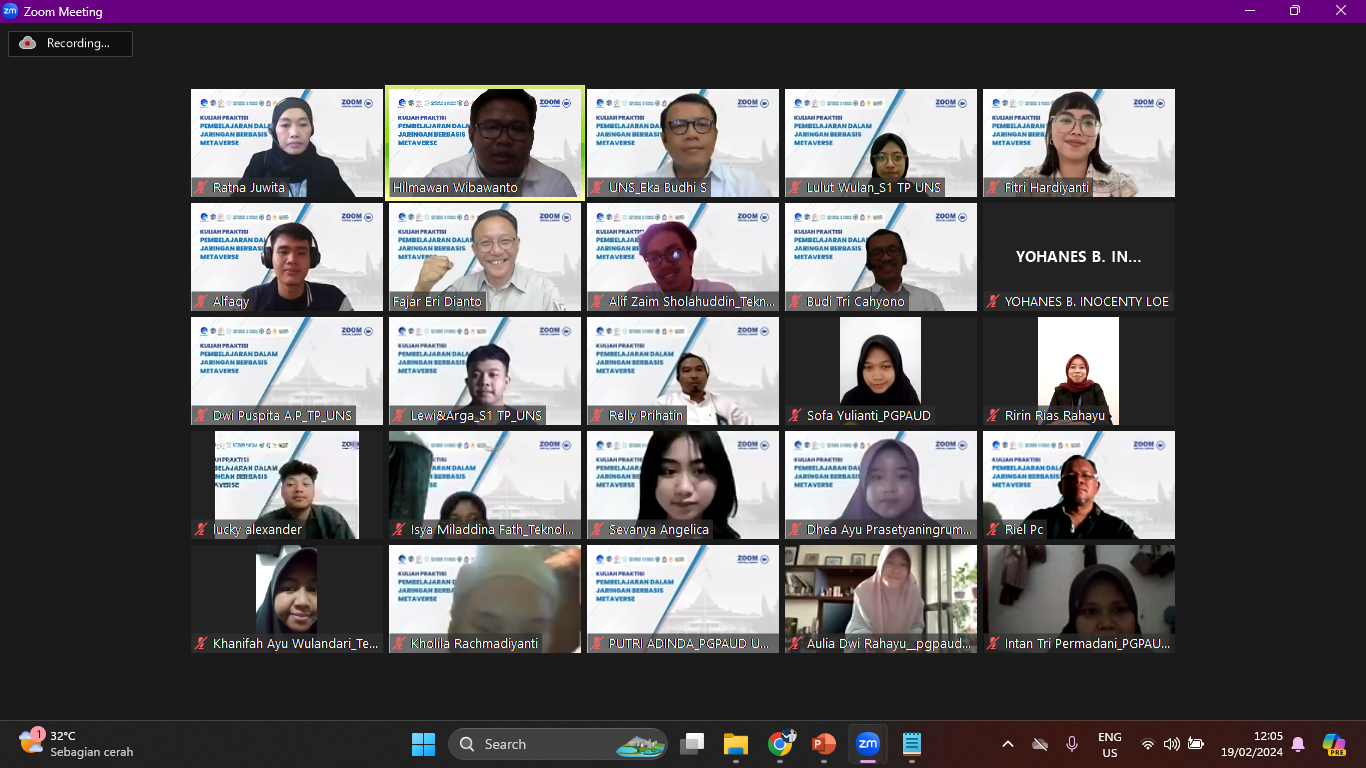Image resolution: width=1366 pixels, height=768 pixels.
Task: Open the Notepad icon in the taskbar
Action: coord(911,744)
